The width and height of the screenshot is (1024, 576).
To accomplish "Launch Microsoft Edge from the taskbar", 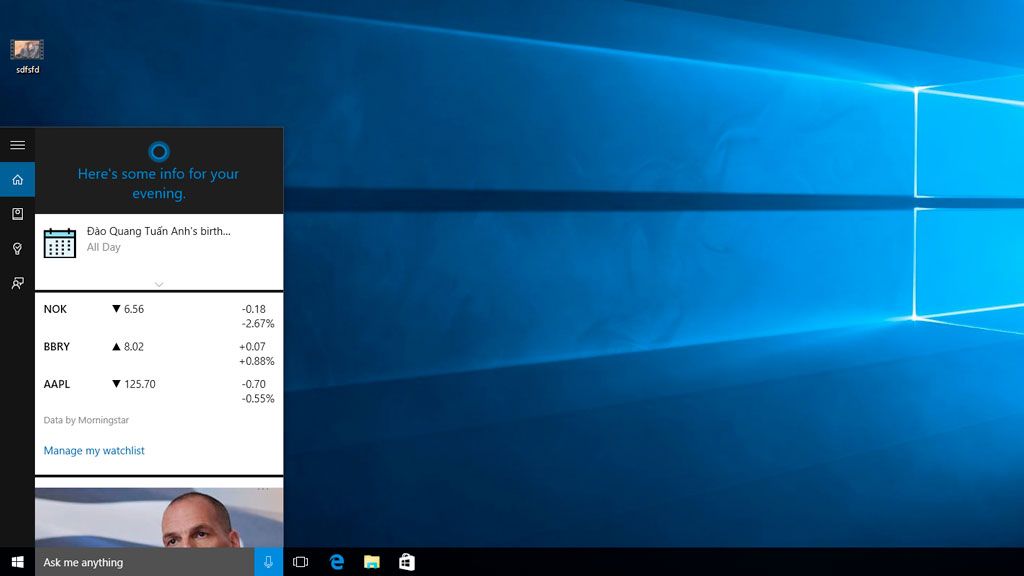I will click(337, 562).
